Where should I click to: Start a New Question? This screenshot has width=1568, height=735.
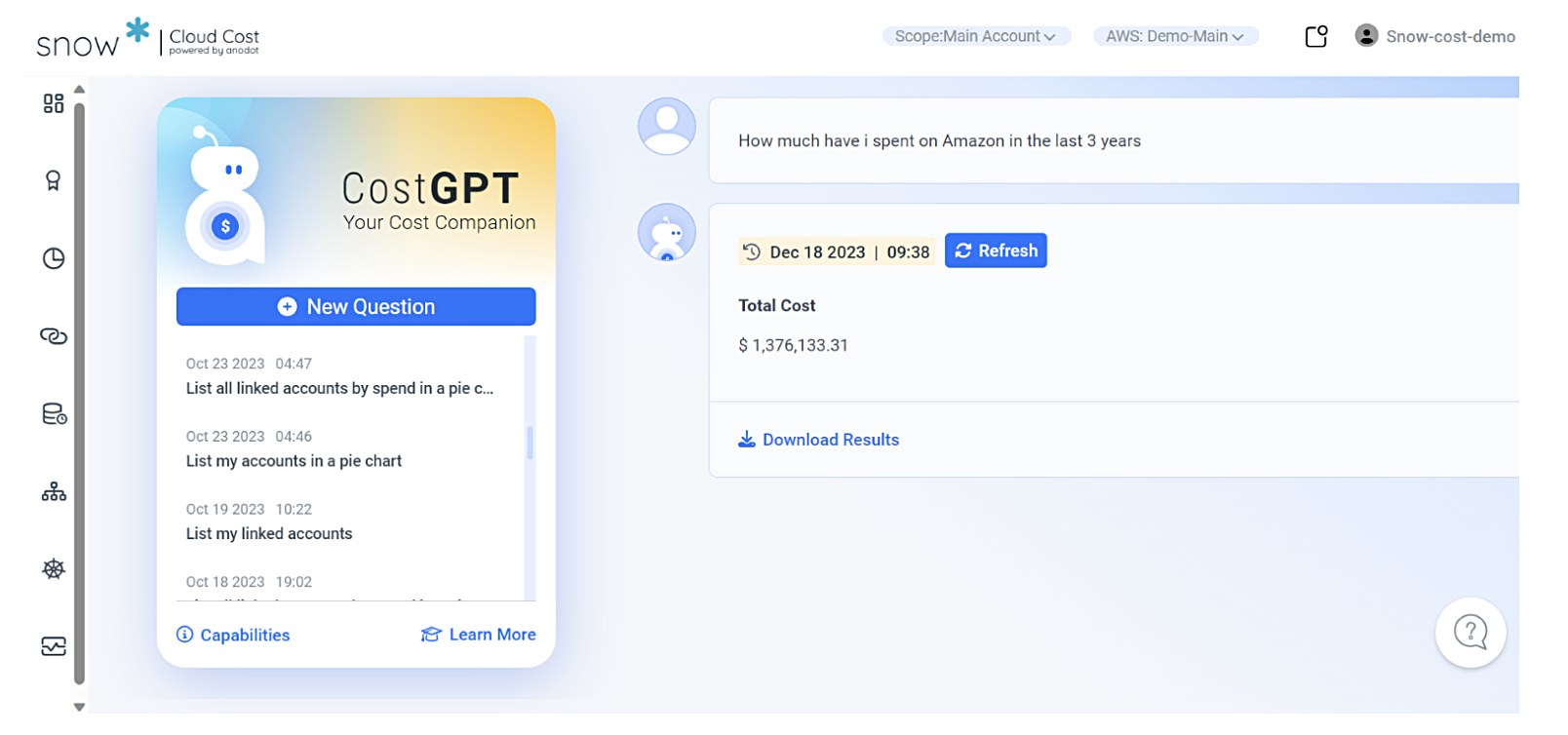356,306
